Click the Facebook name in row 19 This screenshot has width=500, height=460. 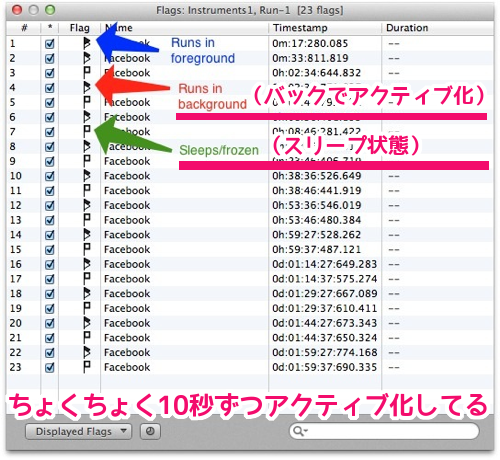pos(127,308)
